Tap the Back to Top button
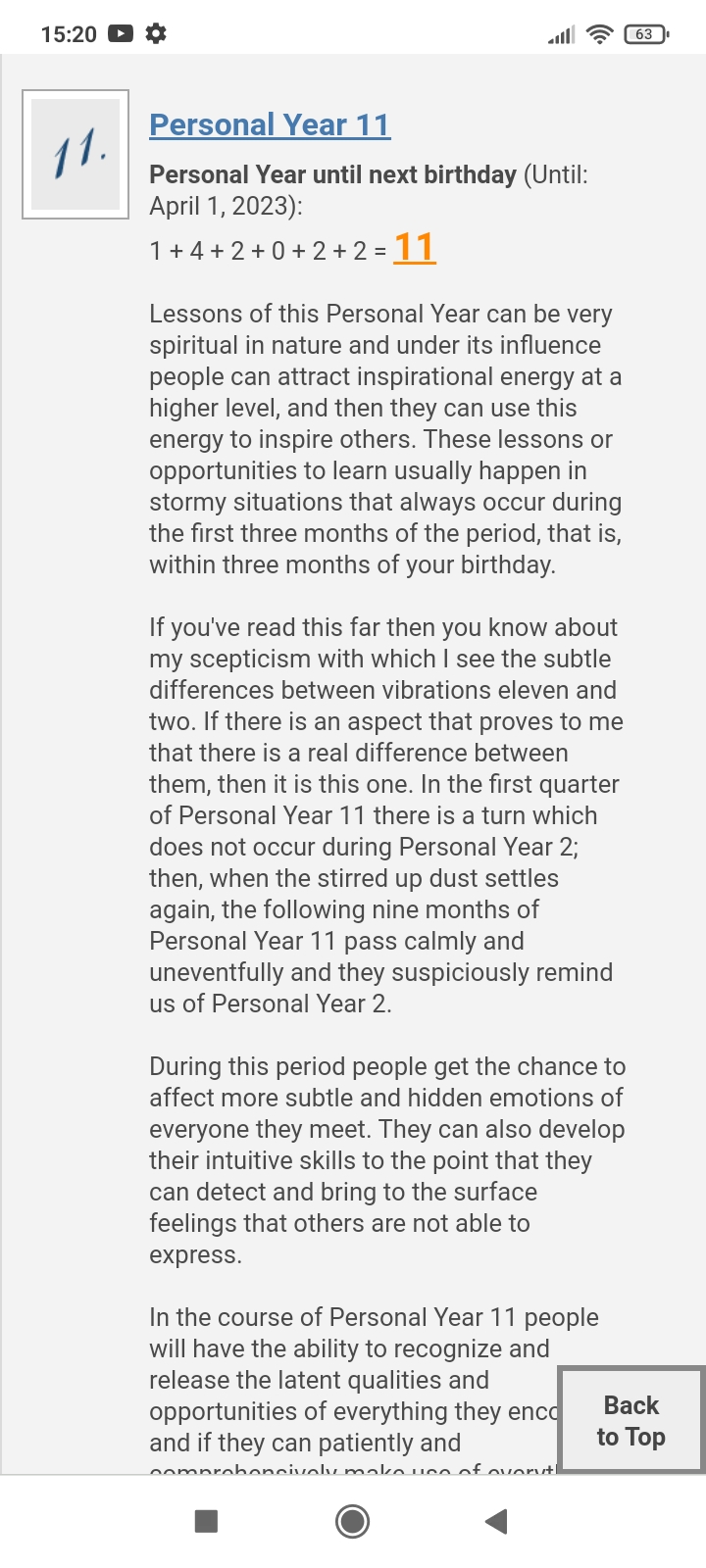The height and width of the screenshot is (1568, 706). 631,1420
